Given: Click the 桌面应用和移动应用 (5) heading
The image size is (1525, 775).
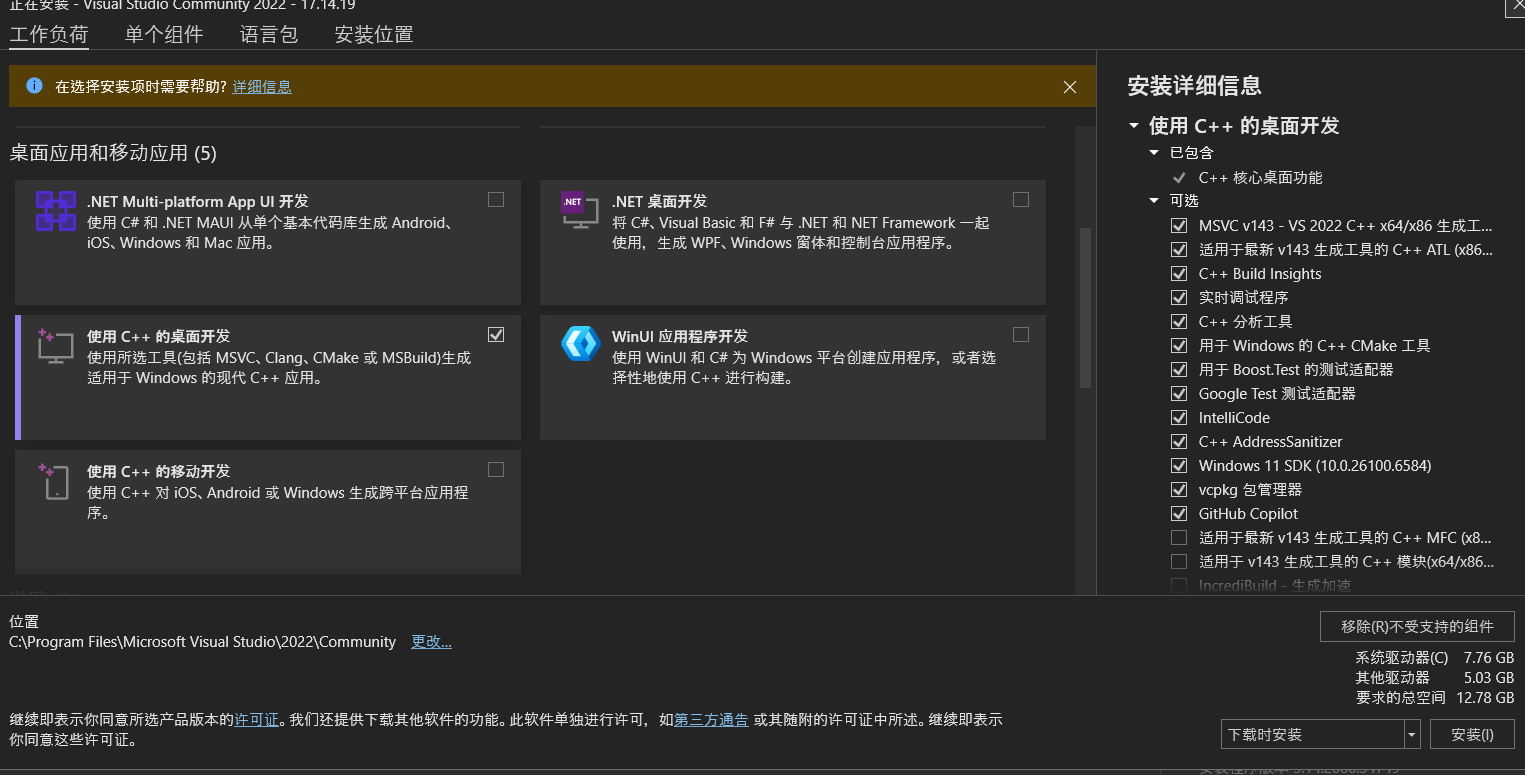Looking at the screenshot, I should point(113,153).
